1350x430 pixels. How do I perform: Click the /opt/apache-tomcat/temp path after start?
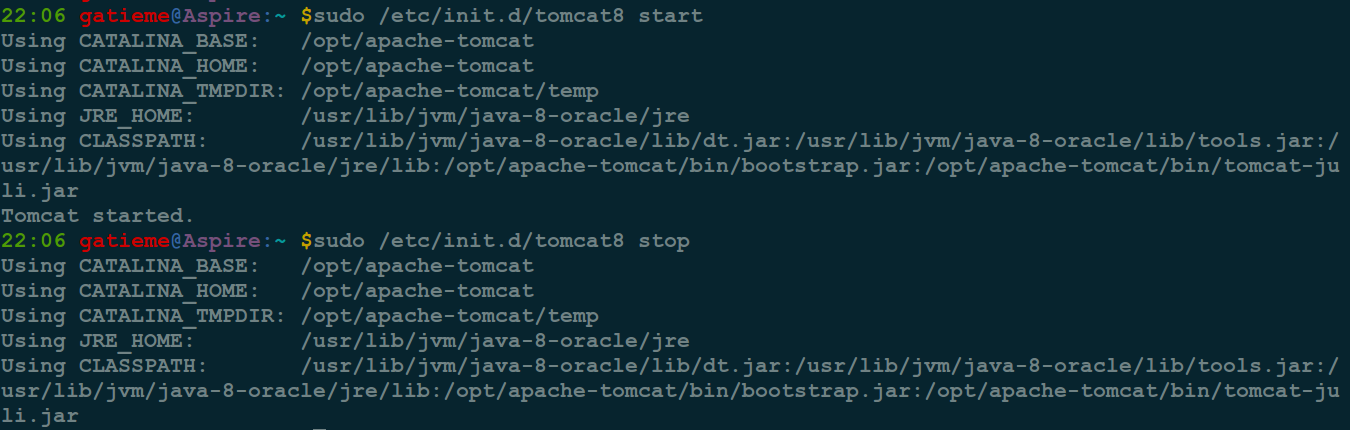click(x=450, y=91)
